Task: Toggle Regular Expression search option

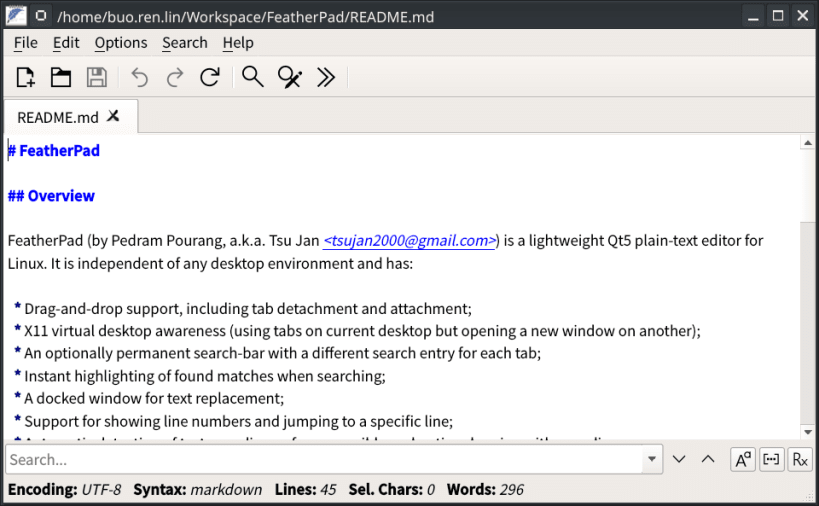Action: pos(800,460)
